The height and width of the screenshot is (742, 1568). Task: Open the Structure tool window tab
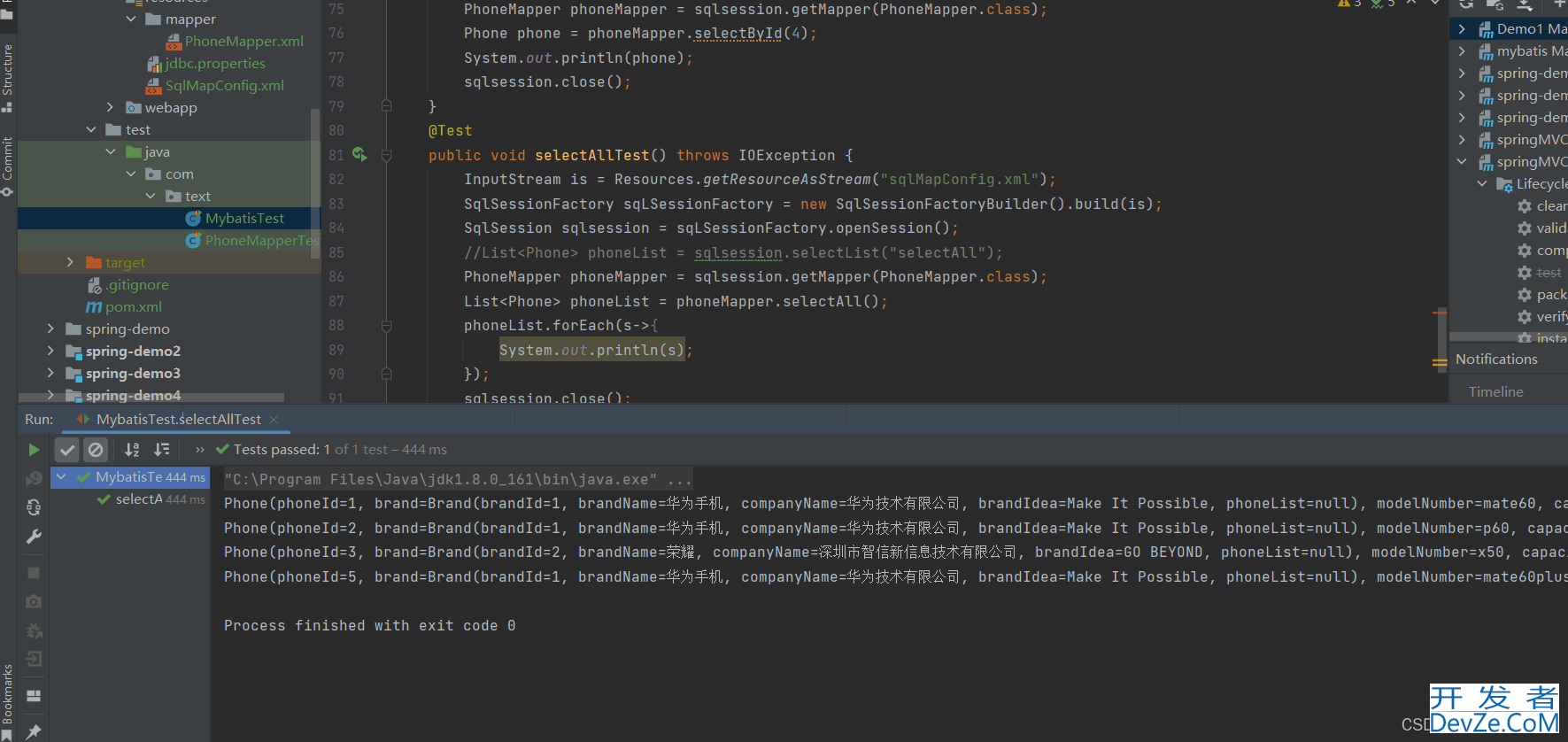pyautogui.click(x=8, y=78)
